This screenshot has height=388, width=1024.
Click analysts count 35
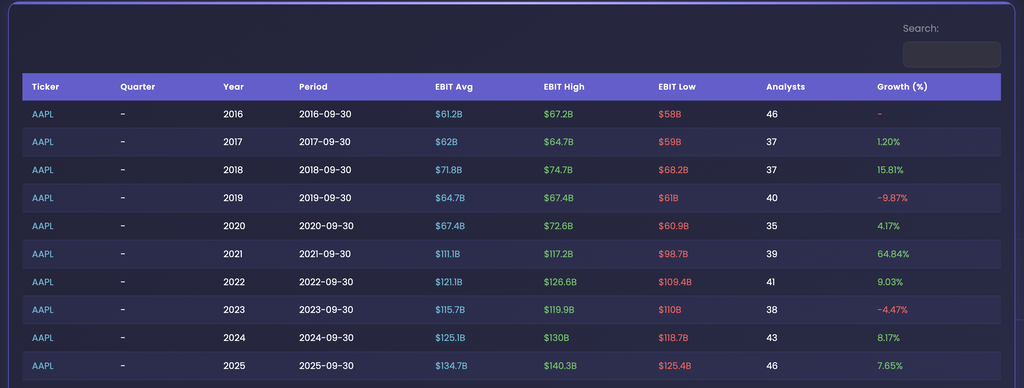pyautogui.click(x=772, y=226)
